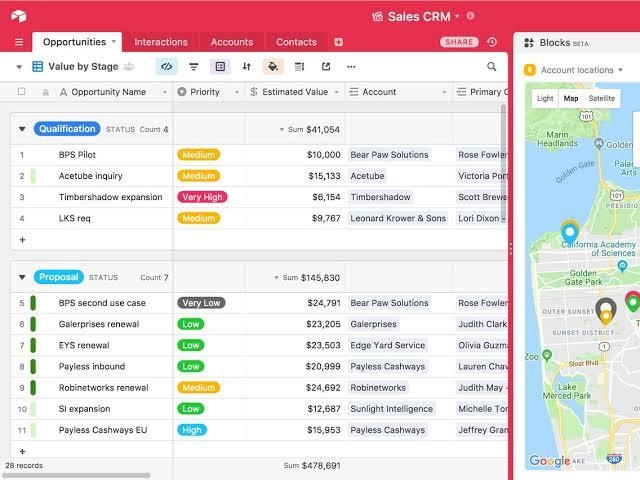Add a record to Qualification group
Screen dimensions: 640x480
coord(22,240)
